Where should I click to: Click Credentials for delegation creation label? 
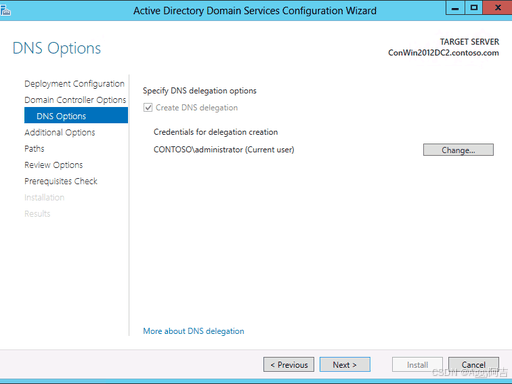coord(215,132)
